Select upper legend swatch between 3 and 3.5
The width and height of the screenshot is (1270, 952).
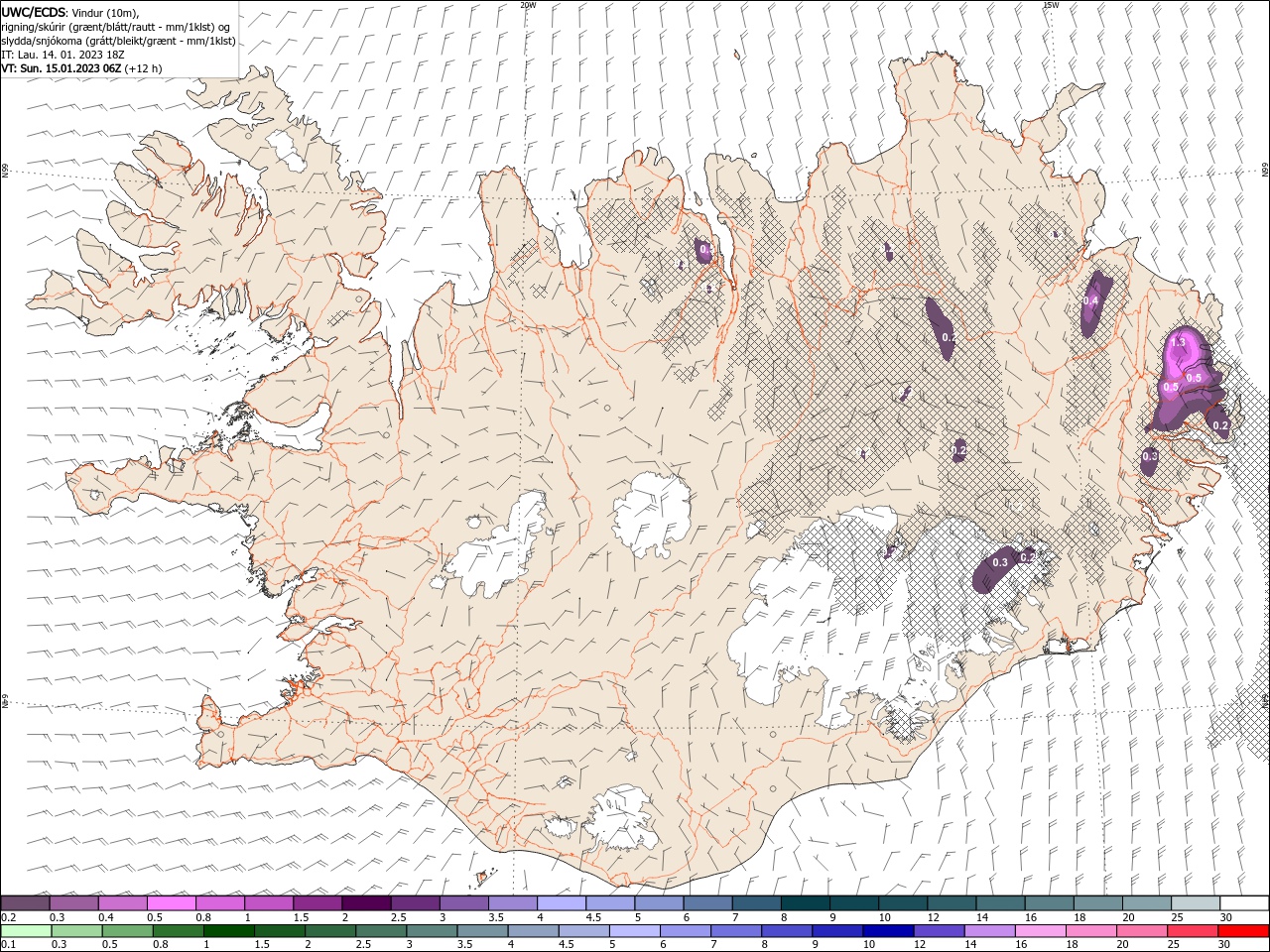point(464,902)
